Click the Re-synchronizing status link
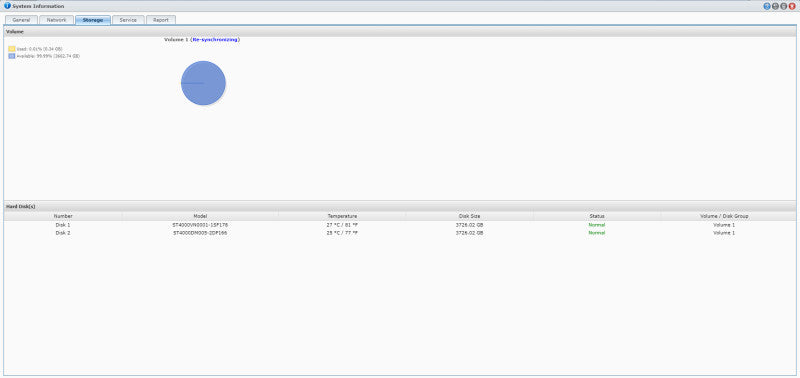This screenshot has width=800, height=378. click(x=215, y=39)
